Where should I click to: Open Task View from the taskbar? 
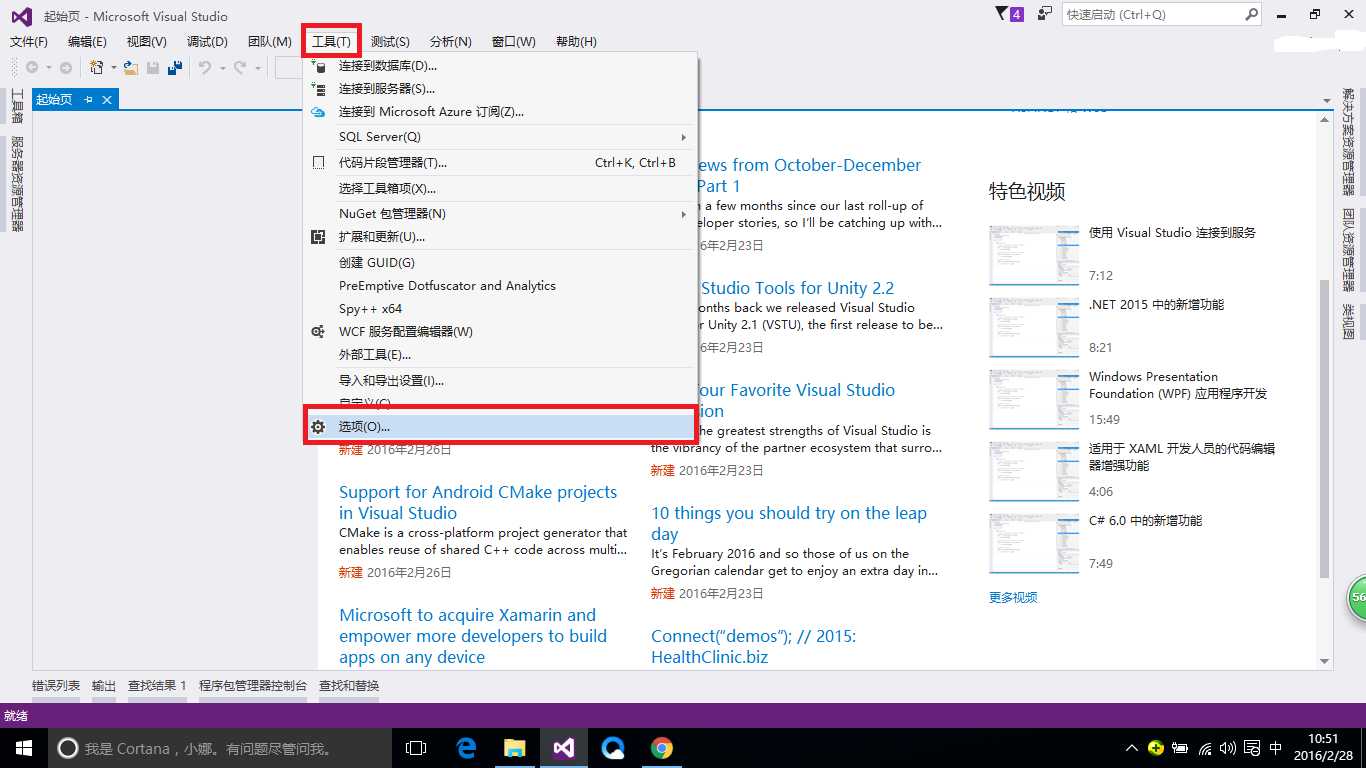tap(416, 748)
